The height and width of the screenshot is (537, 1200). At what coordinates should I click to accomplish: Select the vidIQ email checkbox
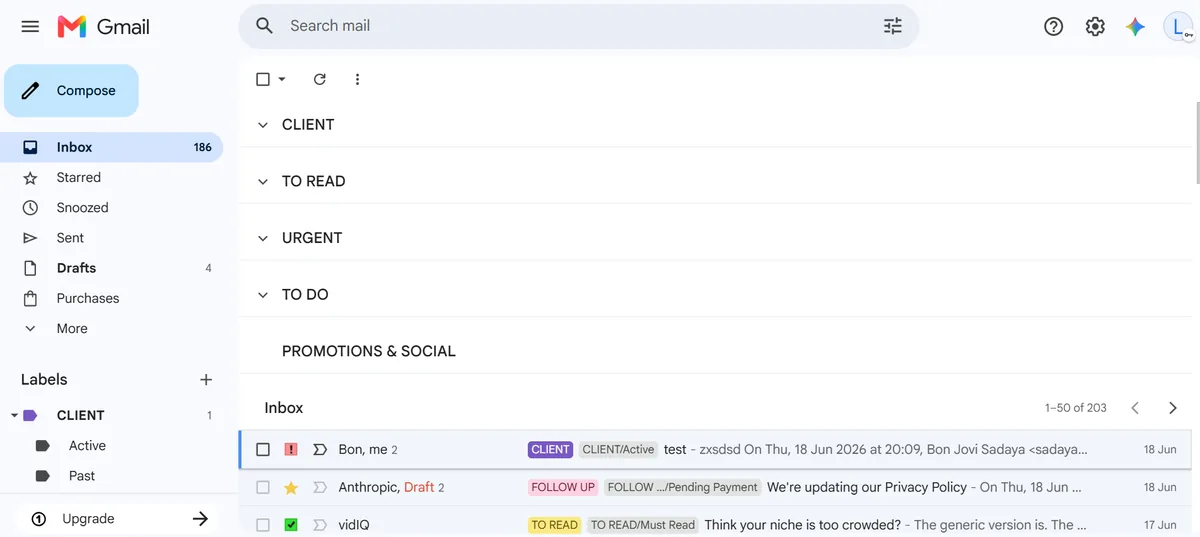tap(263, 525)
